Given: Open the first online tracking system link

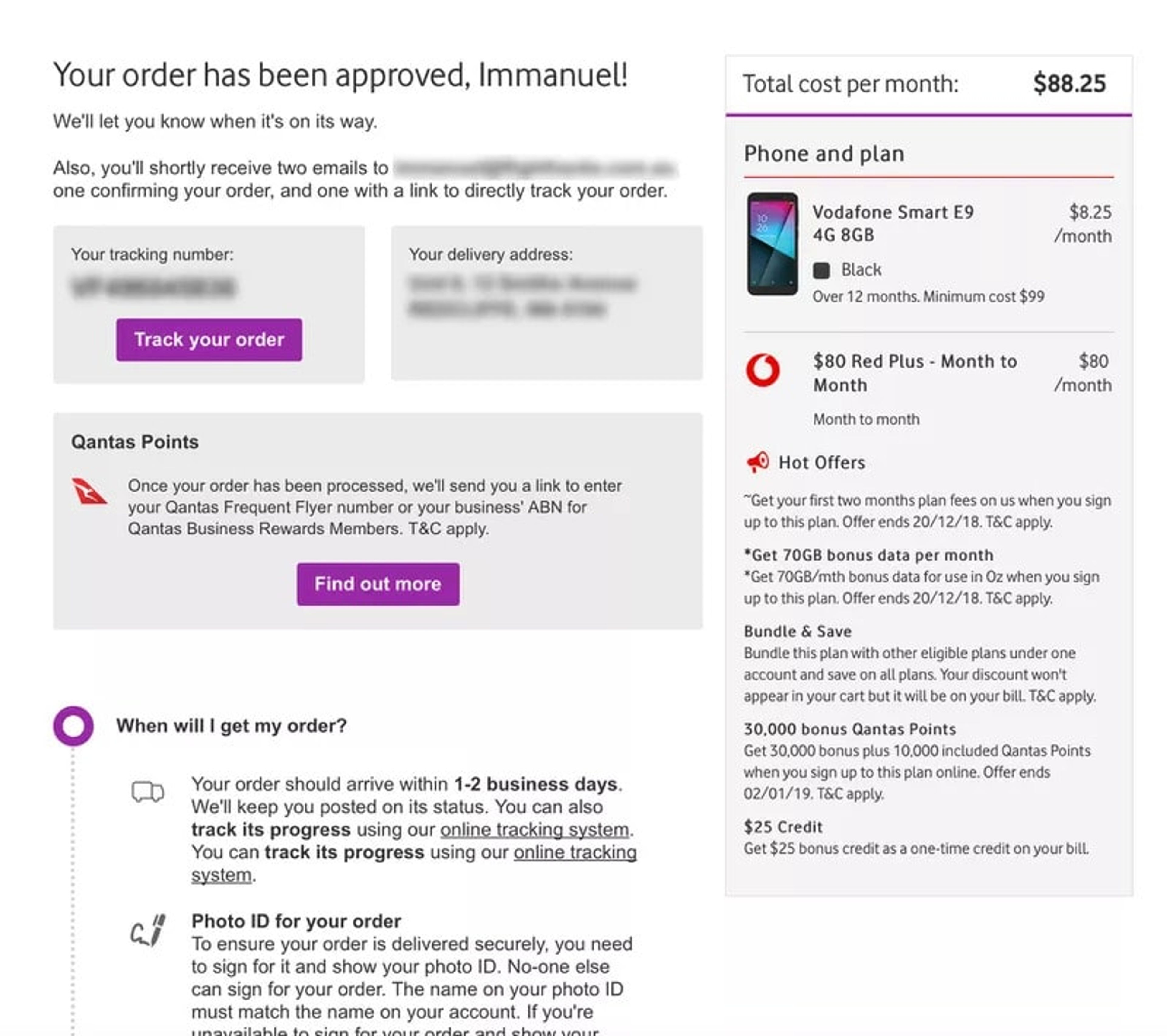Looking at the screenshot, I should (x=534, y=829).
